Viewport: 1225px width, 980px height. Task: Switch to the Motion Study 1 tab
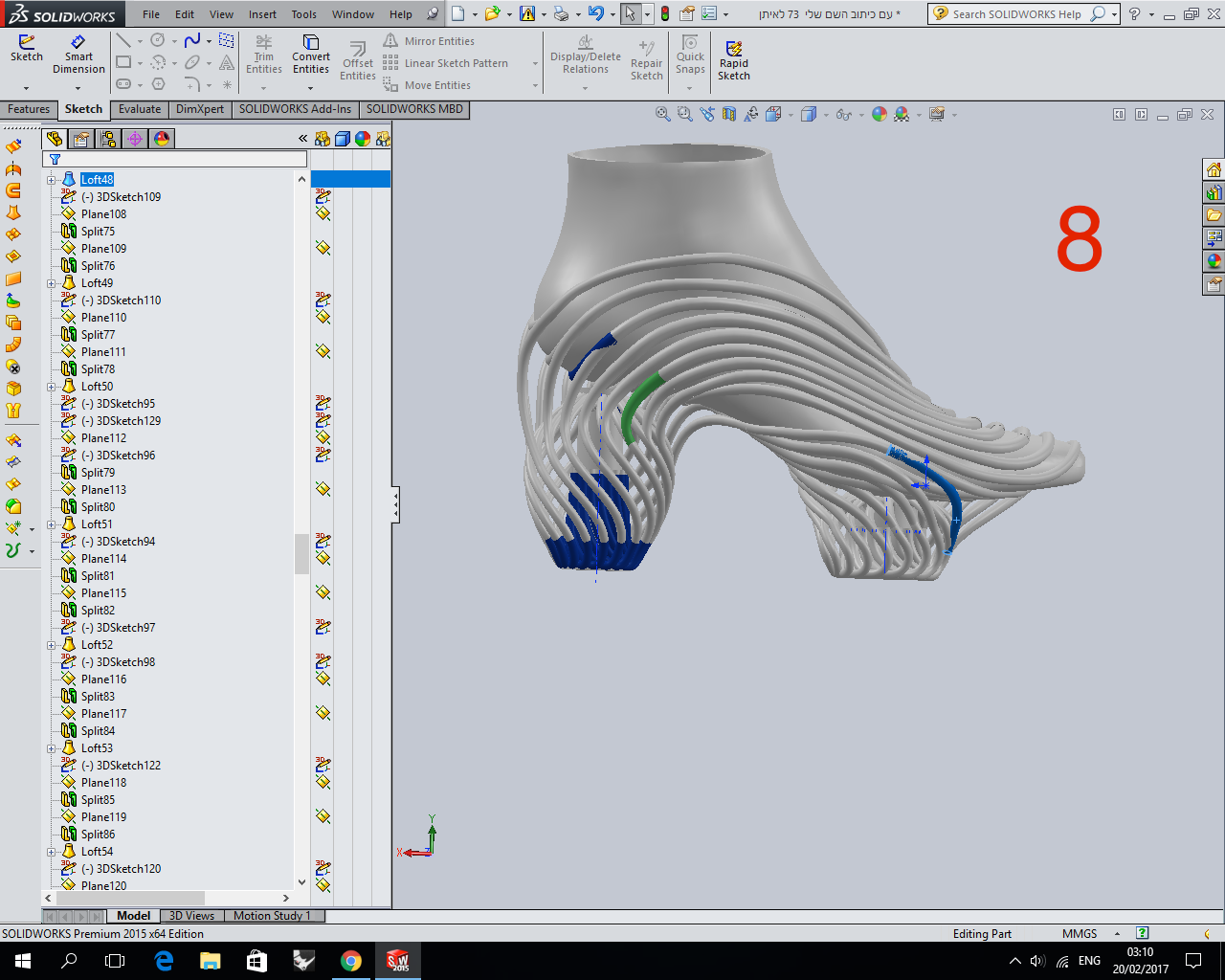click(x=274, y=916)
